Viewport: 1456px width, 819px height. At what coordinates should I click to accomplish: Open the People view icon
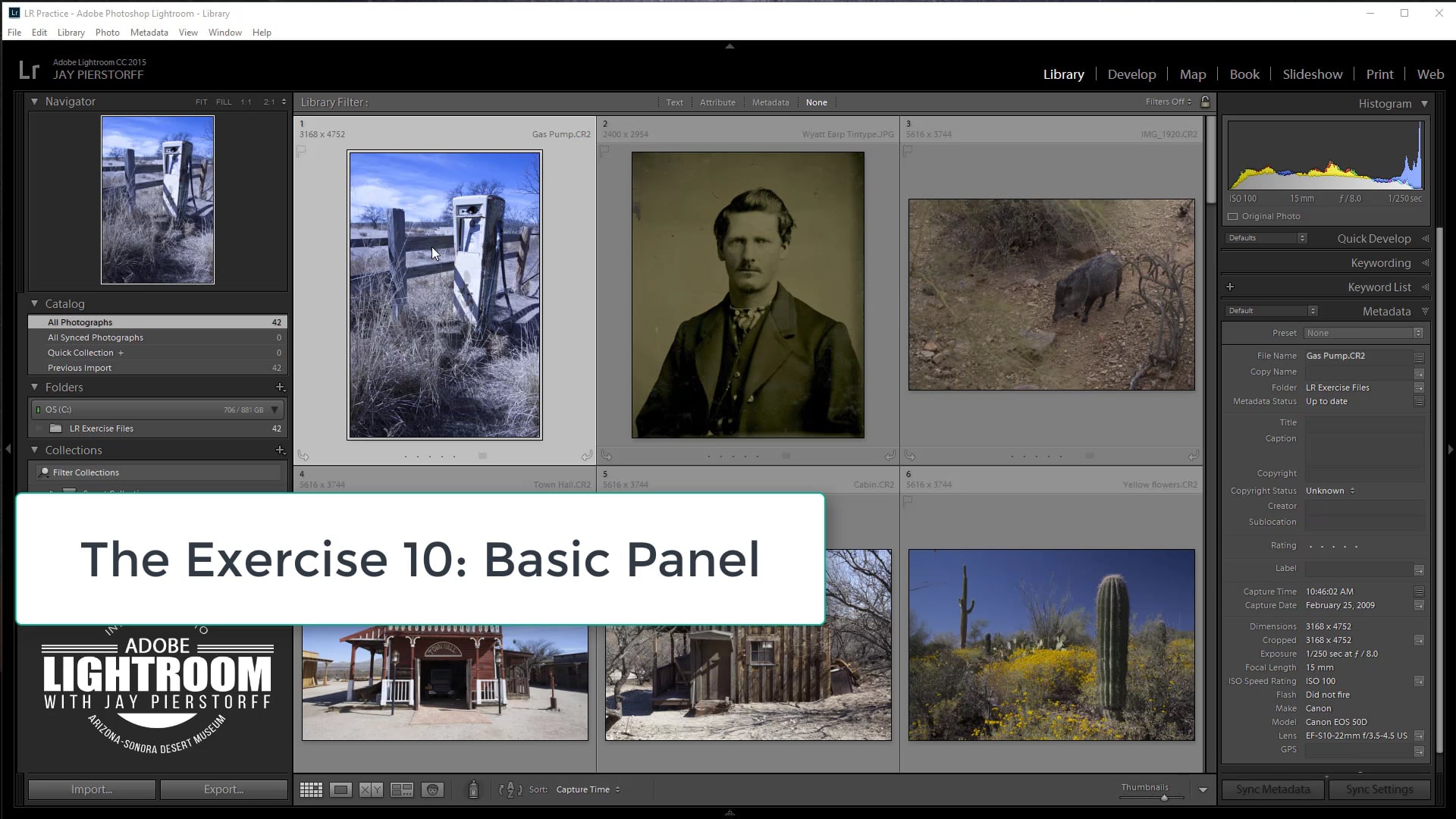(x=432, y=789)
